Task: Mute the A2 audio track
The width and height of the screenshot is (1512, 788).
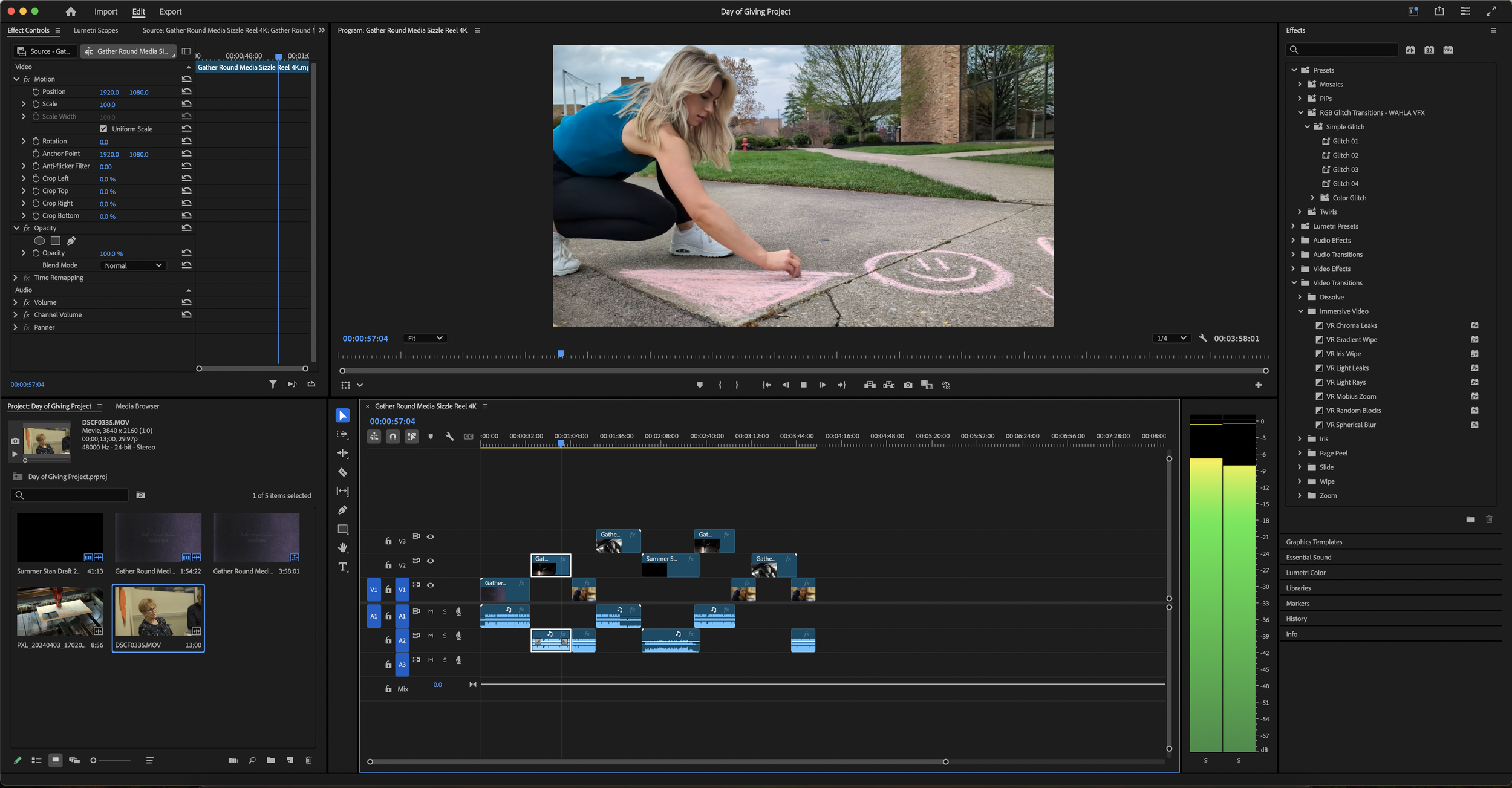Action: [431, 636]
